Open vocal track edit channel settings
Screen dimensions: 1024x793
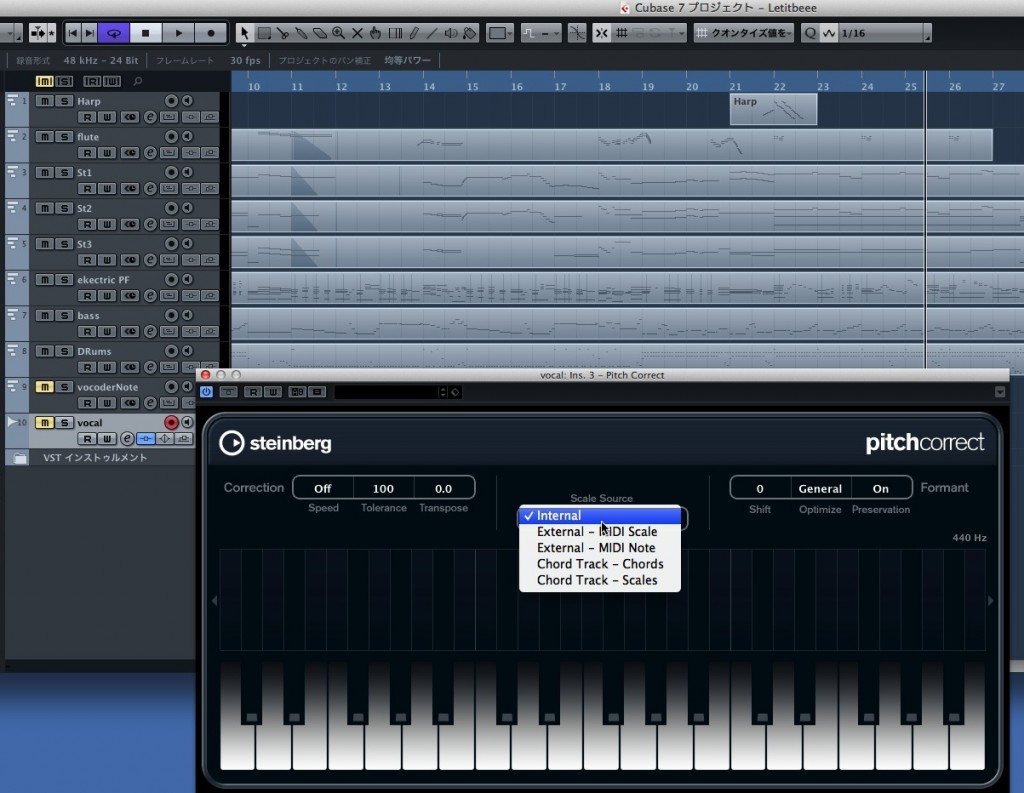tap(127, 439)
